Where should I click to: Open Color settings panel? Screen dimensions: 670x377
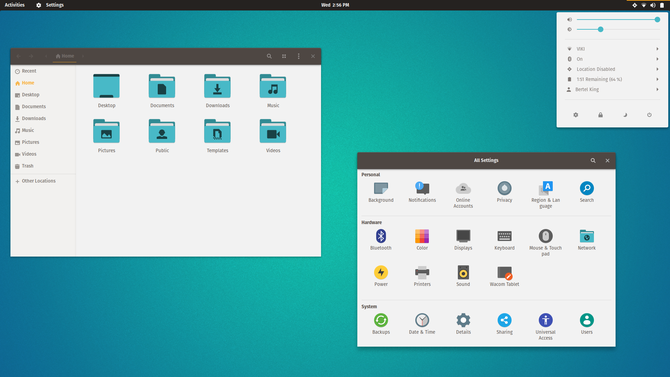pyautogui.click(x=422, y=240)
